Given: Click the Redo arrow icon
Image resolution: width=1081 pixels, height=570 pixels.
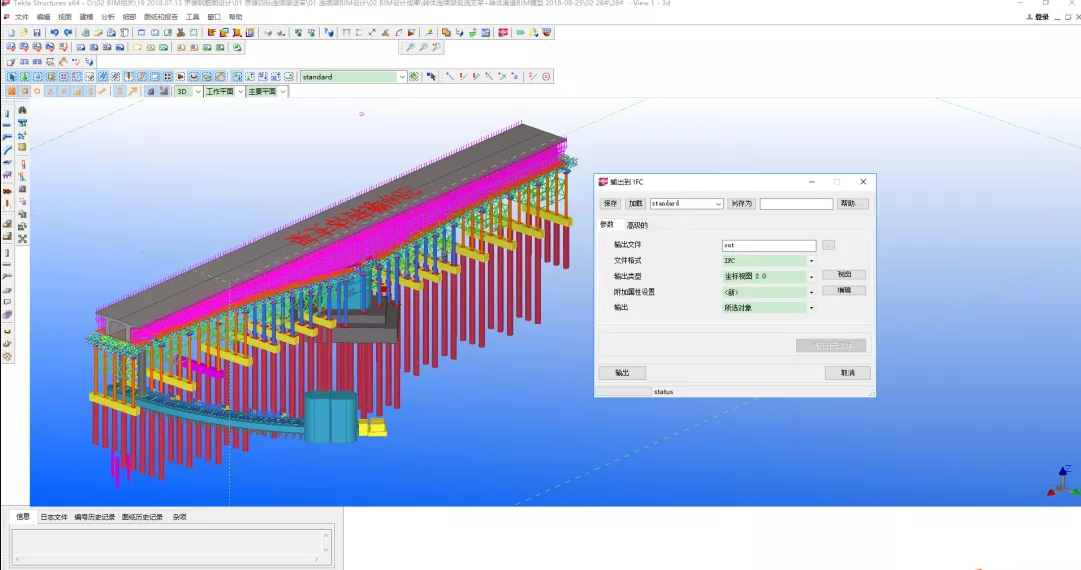Looking at the screenshot, I should 68,32.
